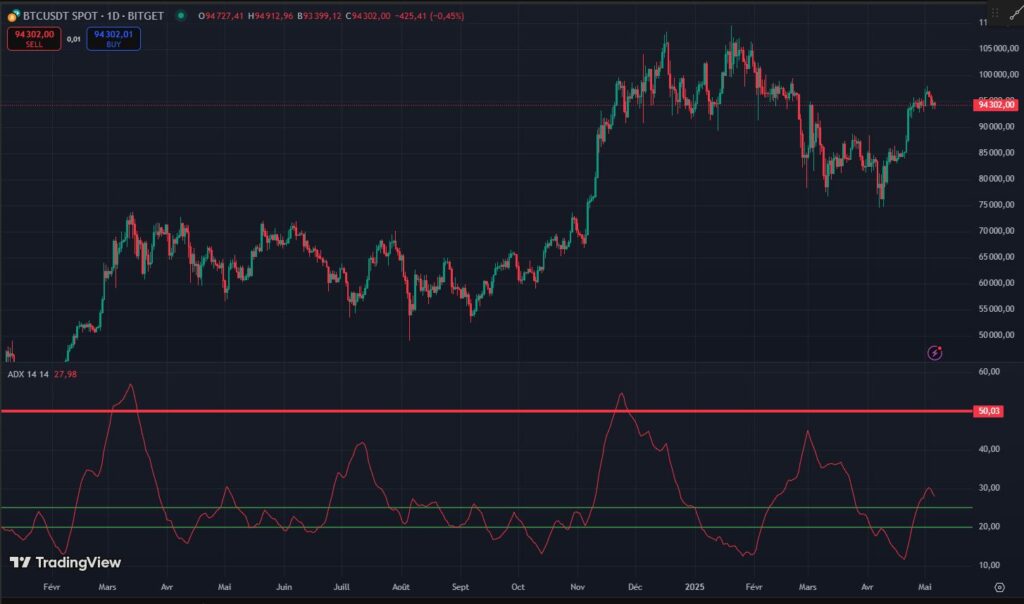Select the 2025 label on the time axis

(693, 588)
